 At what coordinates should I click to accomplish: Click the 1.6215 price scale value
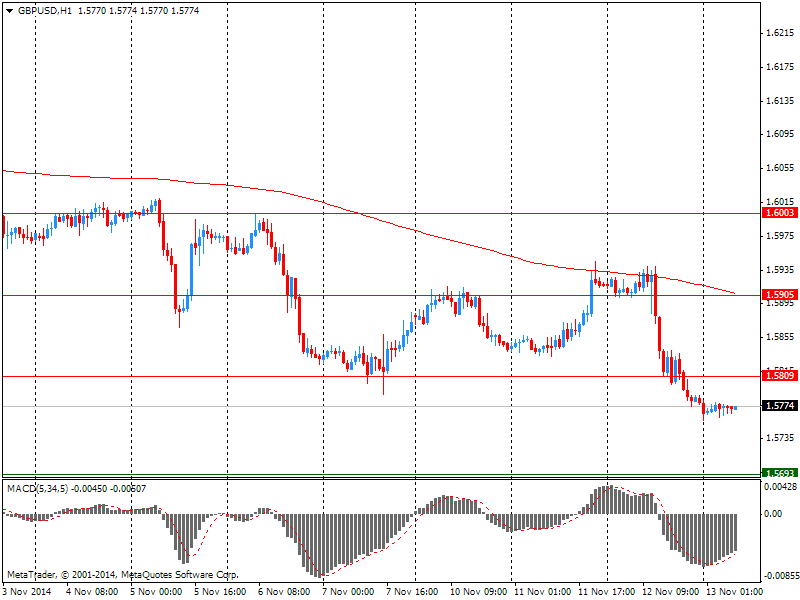tap(781, 33)
